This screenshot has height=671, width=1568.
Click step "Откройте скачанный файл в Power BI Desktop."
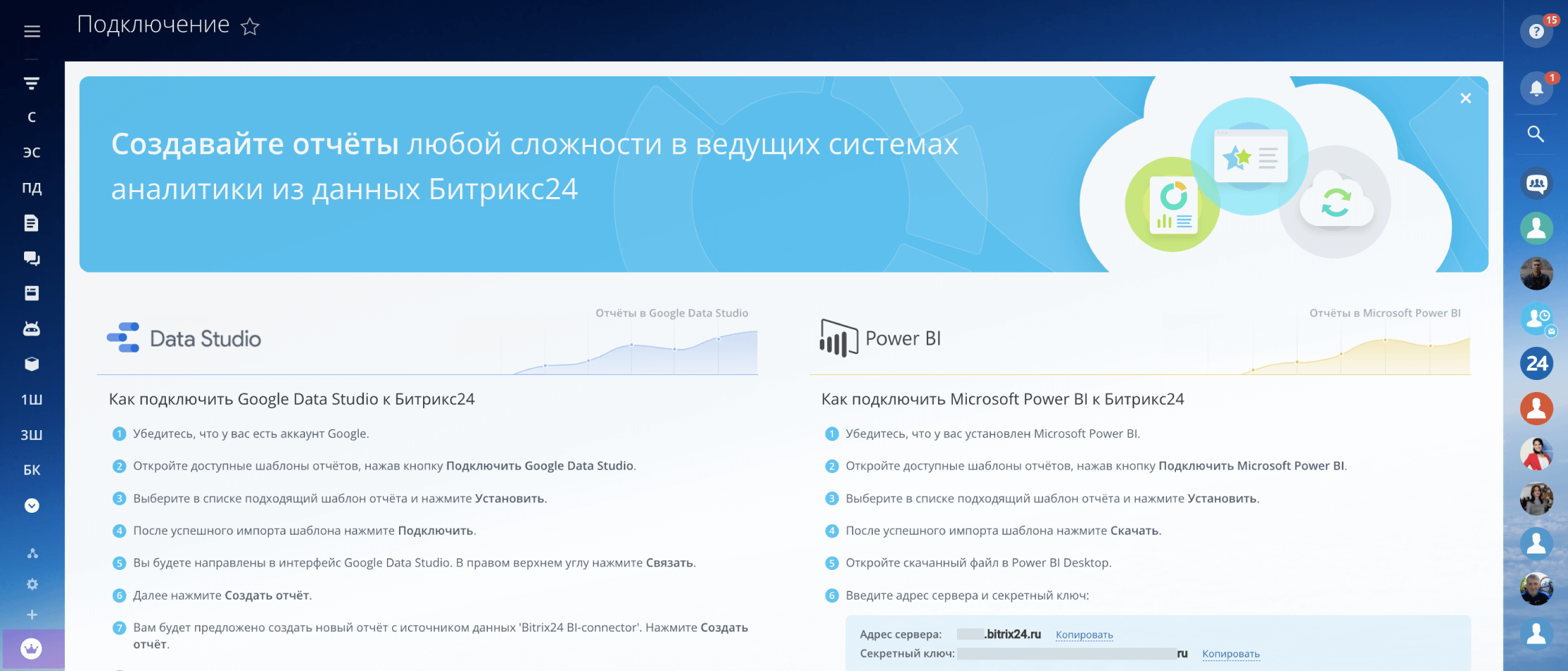[978, 563]
